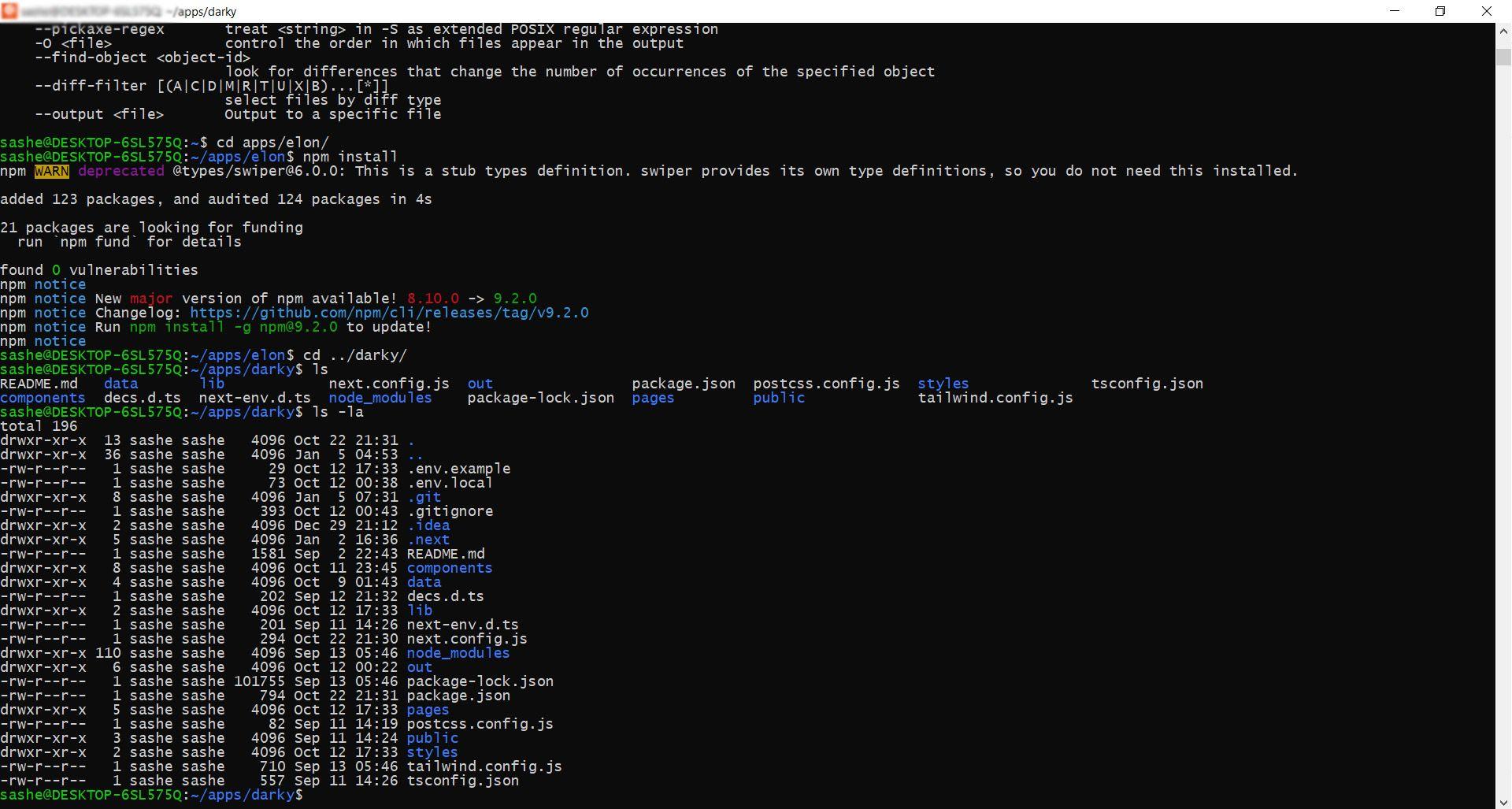Click 'lib' in the ls -la listing

click(420, 610)
